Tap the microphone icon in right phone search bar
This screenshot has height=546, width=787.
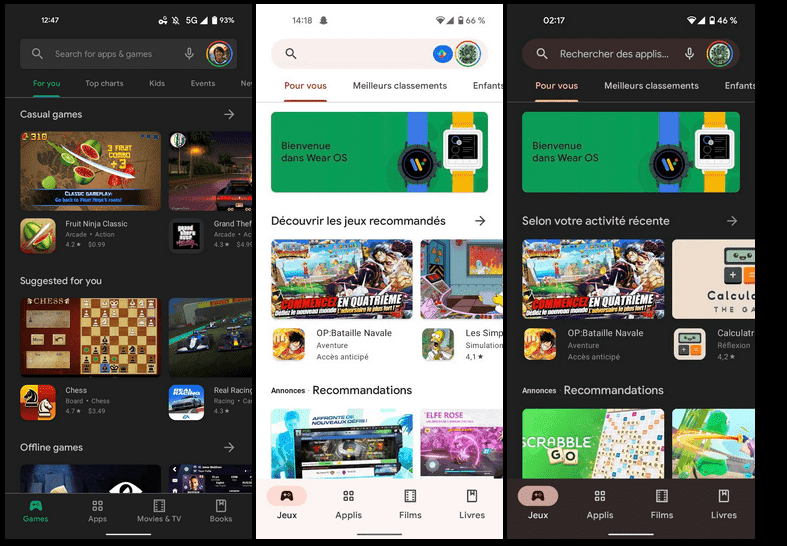tap(690, 54)
